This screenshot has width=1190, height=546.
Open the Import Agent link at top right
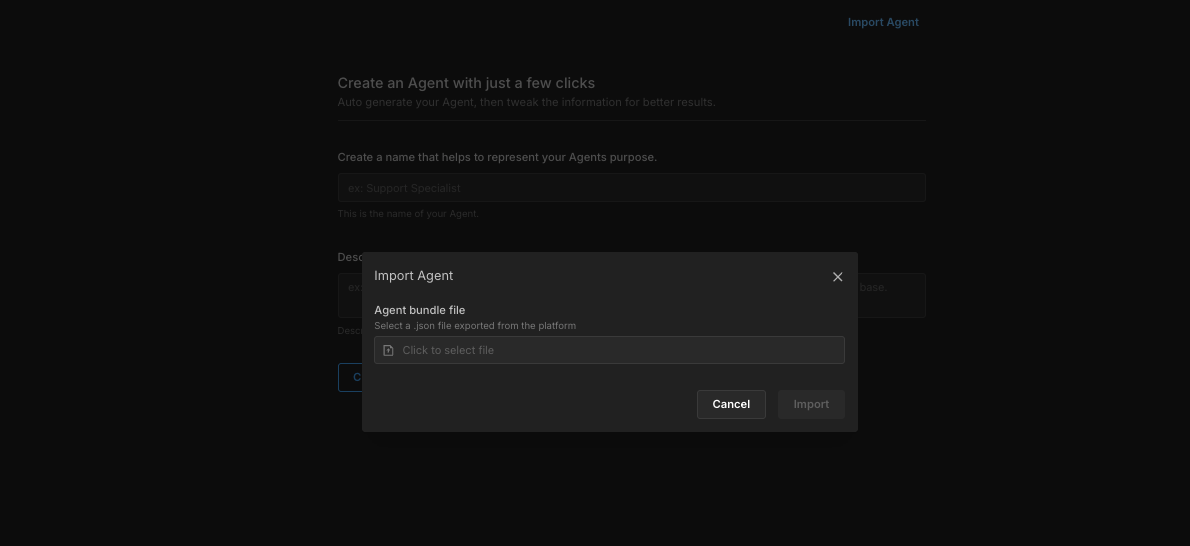click(883, 22)
